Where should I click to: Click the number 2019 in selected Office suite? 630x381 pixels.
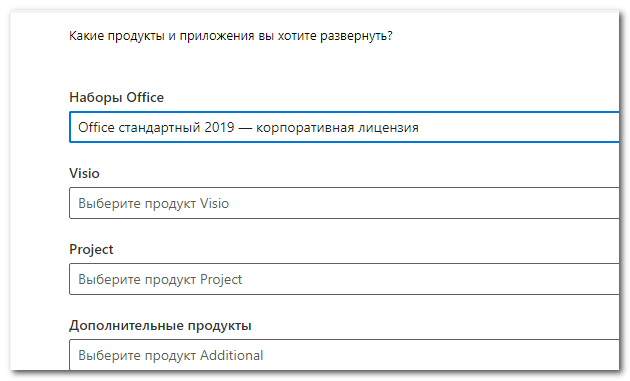click(219, 127)
